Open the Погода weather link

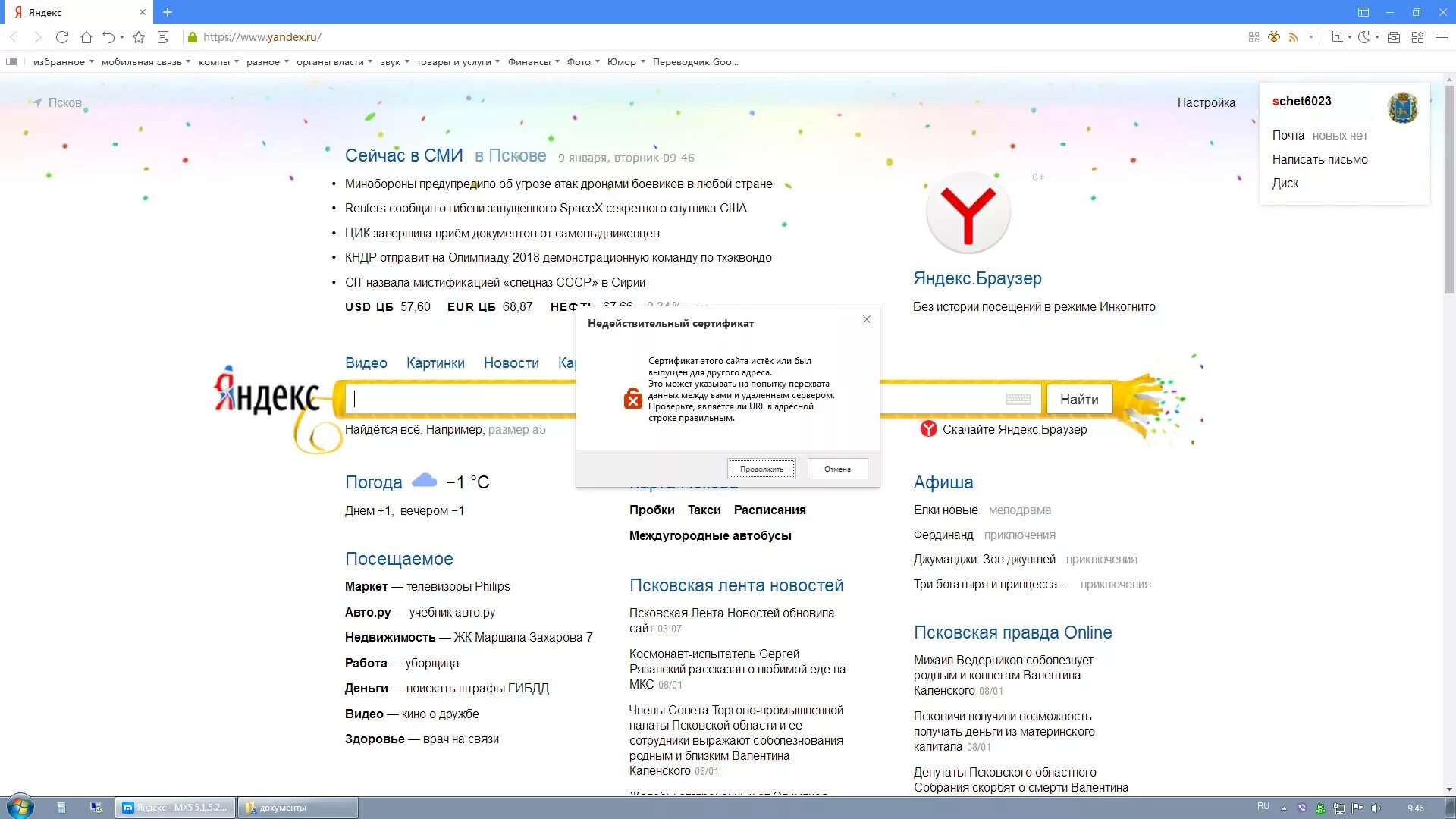373,482
